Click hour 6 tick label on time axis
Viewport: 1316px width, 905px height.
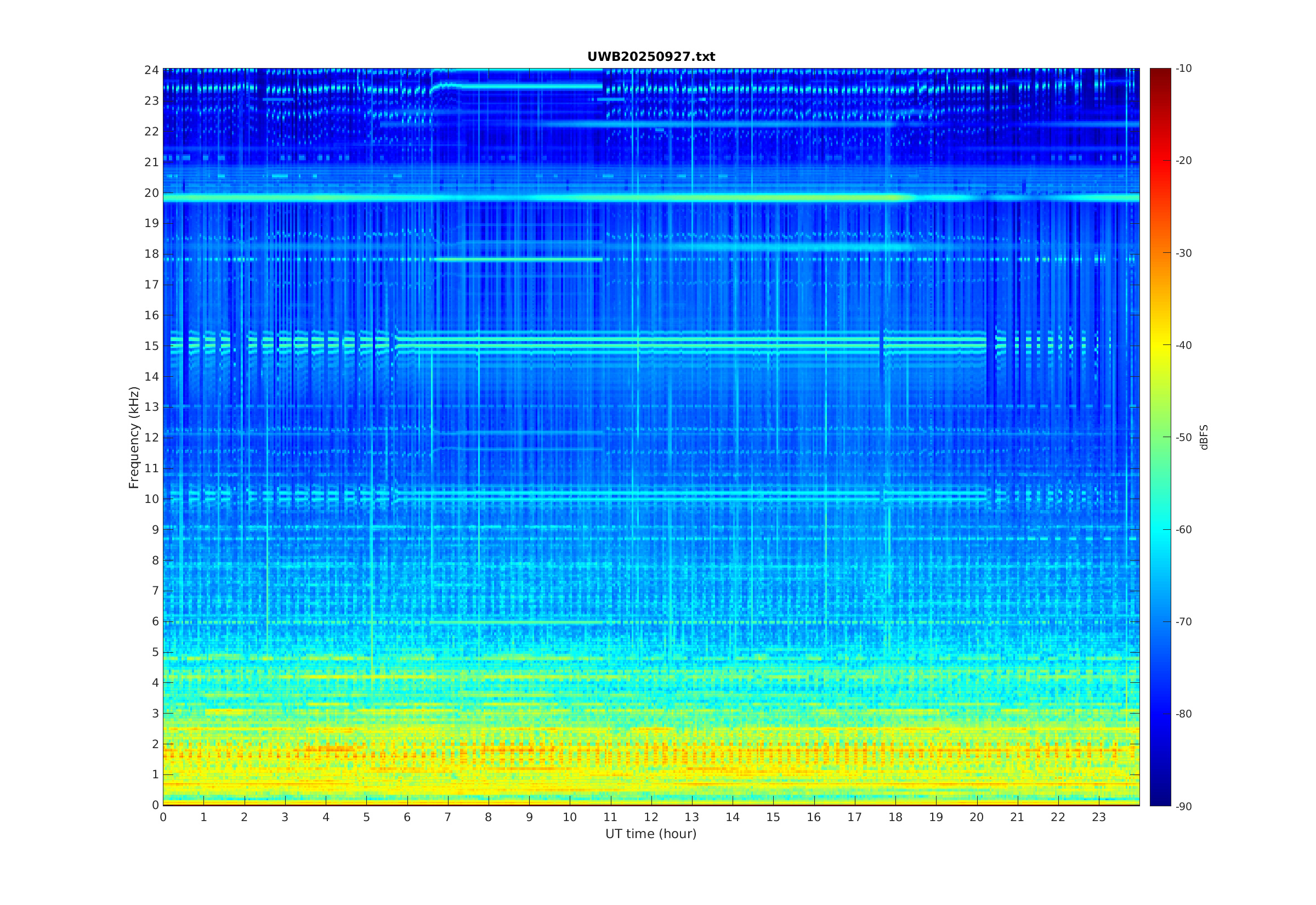pyautogui.click(x=407, y=817)
